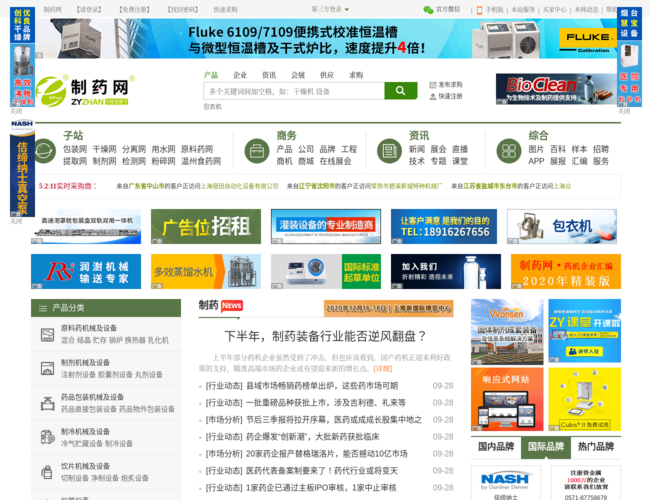The height and width of the screenshot is (500, 650).
Task: Open news 1家药企已通过主板IPO审核
Action: tap(321, 488)
